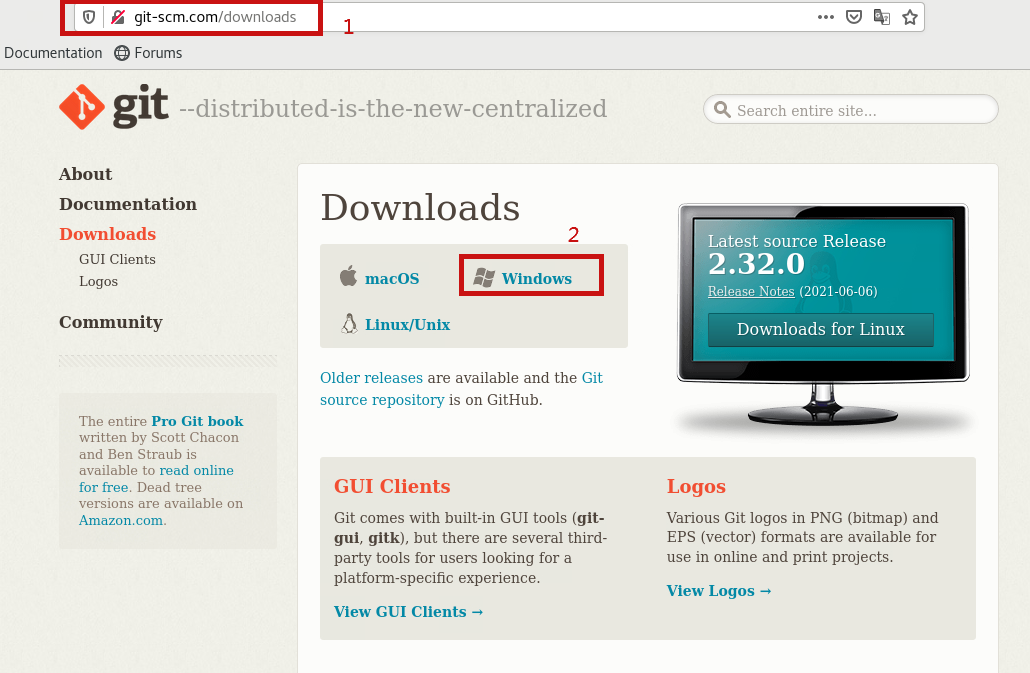Click the --distributed-is-the-new-centralized tagline
This screenshot has height=673, width=1030.
tap(393, 109)
